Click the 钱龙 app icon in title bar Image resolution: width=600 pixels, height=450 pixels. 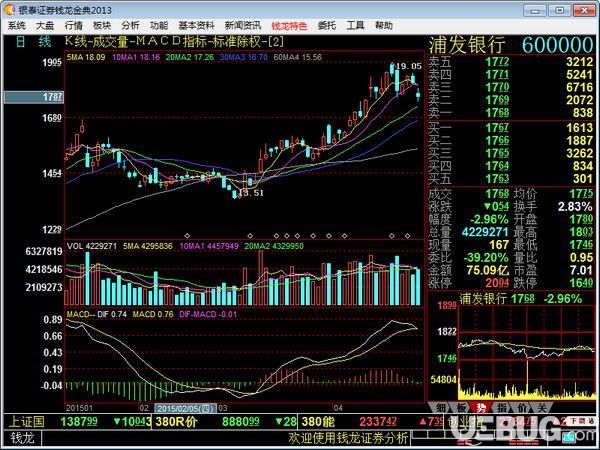[x=10, y=10]
